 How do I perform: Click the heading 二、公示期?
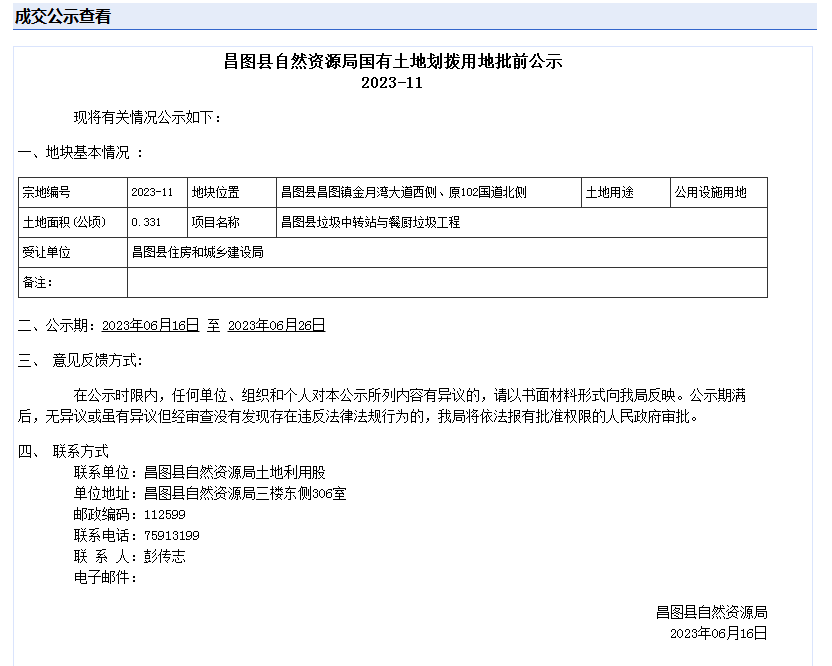point(57,325)
